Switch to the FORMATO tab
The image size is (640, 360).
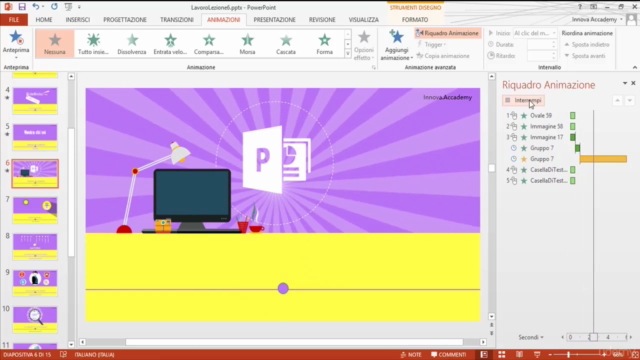(415, 20)
